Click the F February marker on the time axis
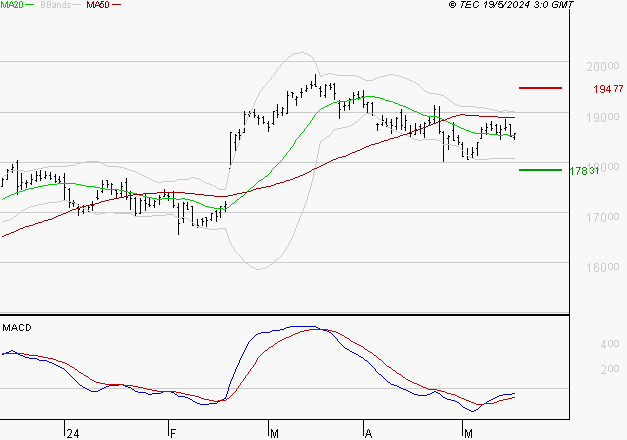 coord(173,434)
